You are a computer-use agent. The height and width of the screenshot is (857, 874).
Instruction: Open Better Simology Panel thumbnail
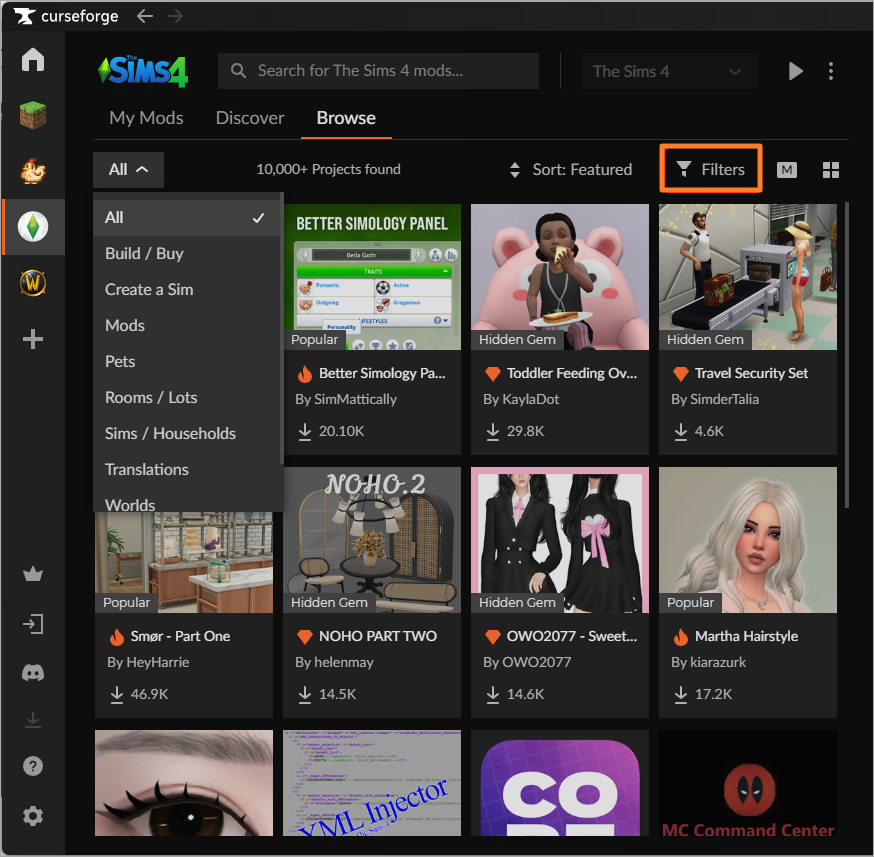tap(372, 277)
